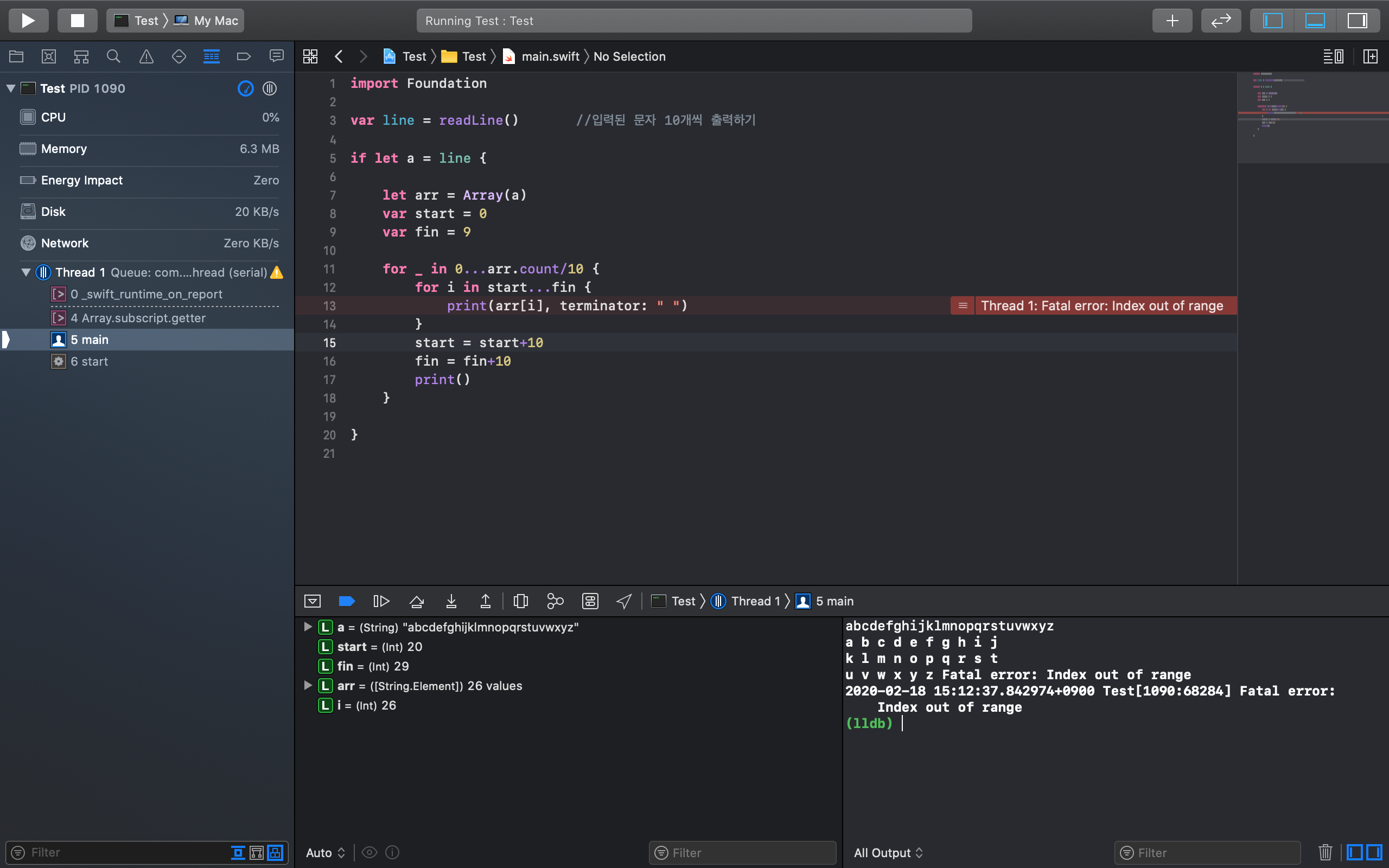This screenshot has height=868, width=1389.
Task: Click Fatal error Index out of range annotation
Action: tap(1101, 305)
